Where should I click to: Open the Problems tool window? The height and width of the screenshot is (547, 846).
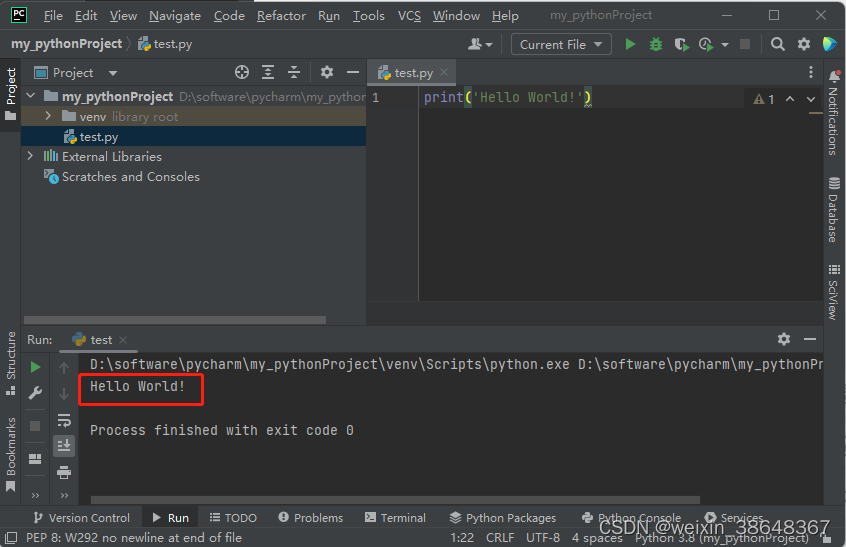(311, 518)
